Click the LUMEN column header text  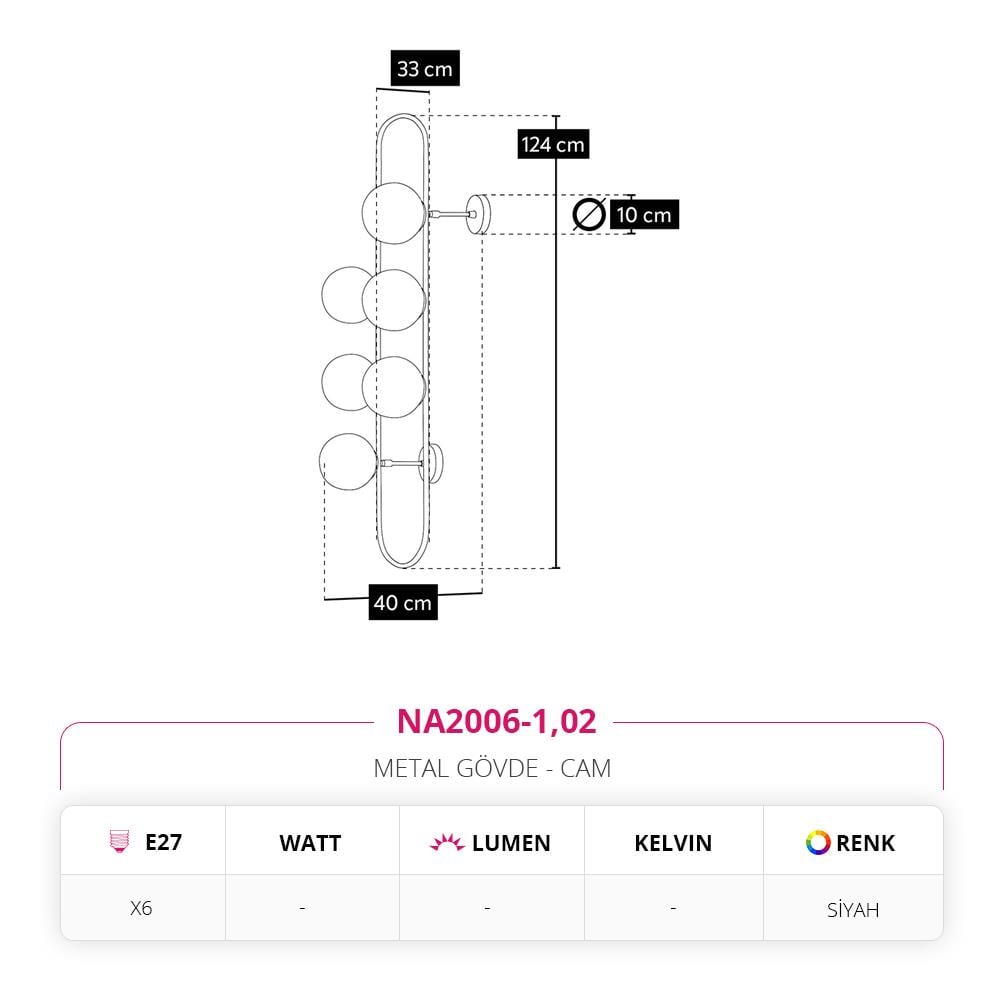pyautogui.click(x=511, y=843)
